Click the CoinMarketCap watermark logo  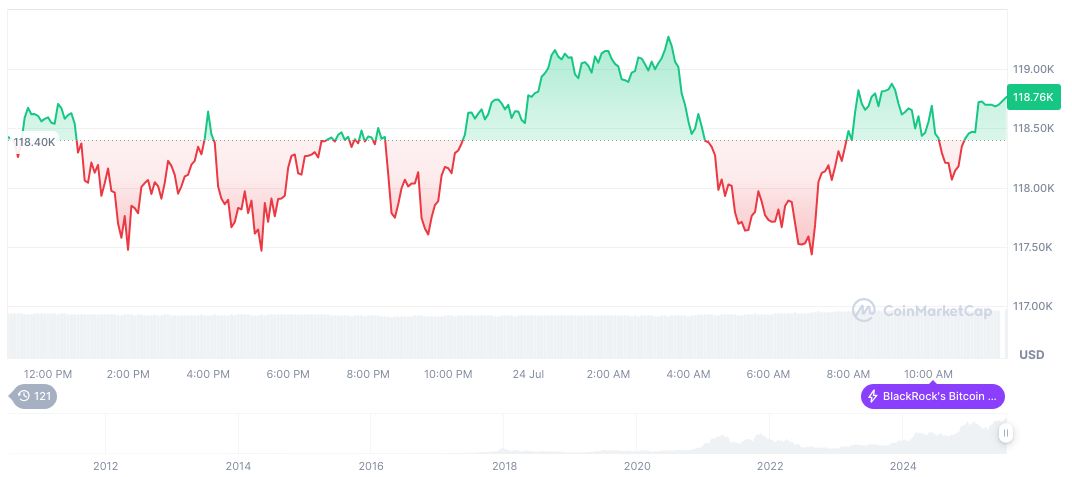coord(922,311)
